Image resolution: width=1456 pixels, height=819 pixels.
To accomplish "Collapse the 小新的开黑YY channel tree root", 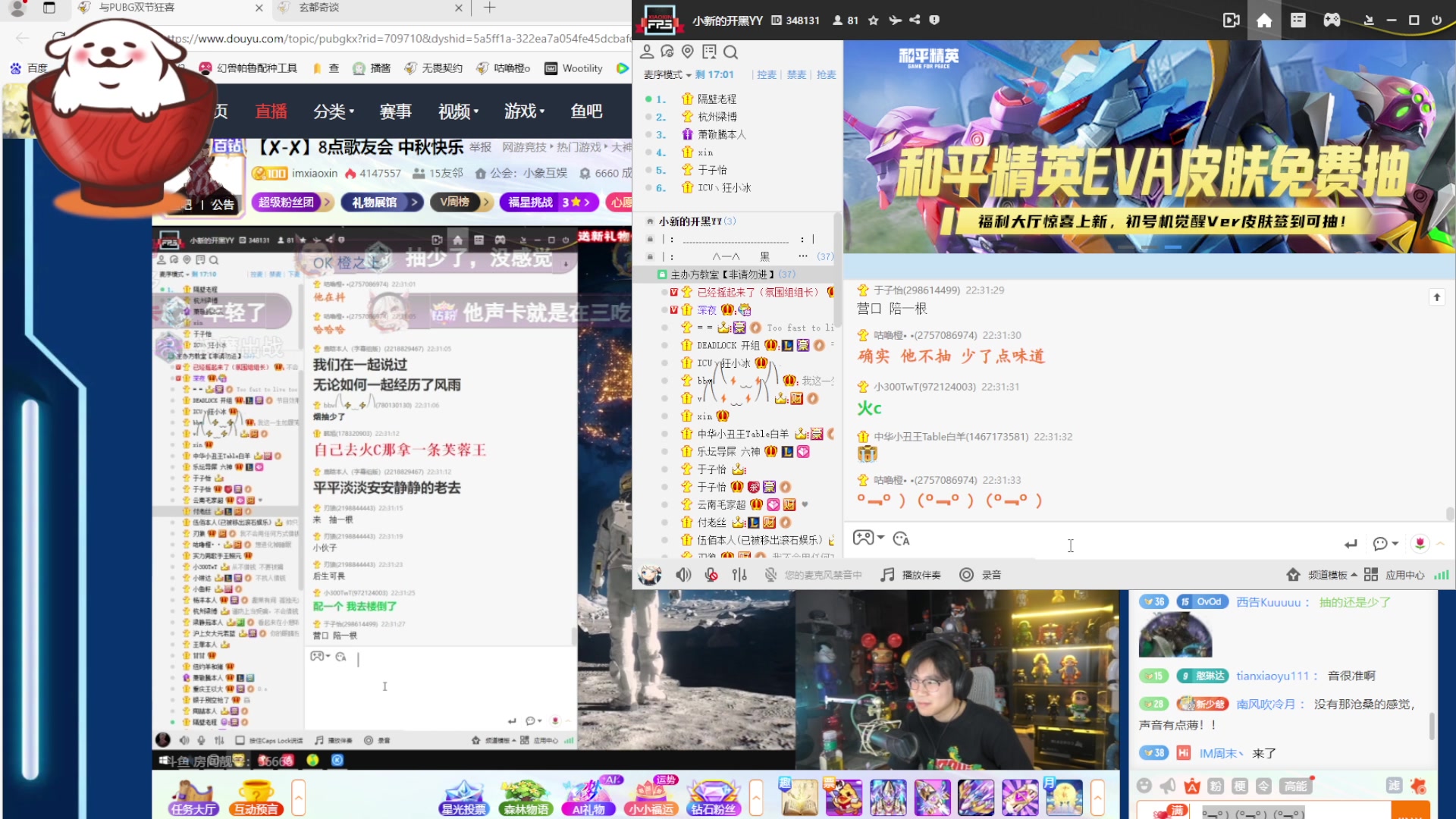I will coord(650,221).
